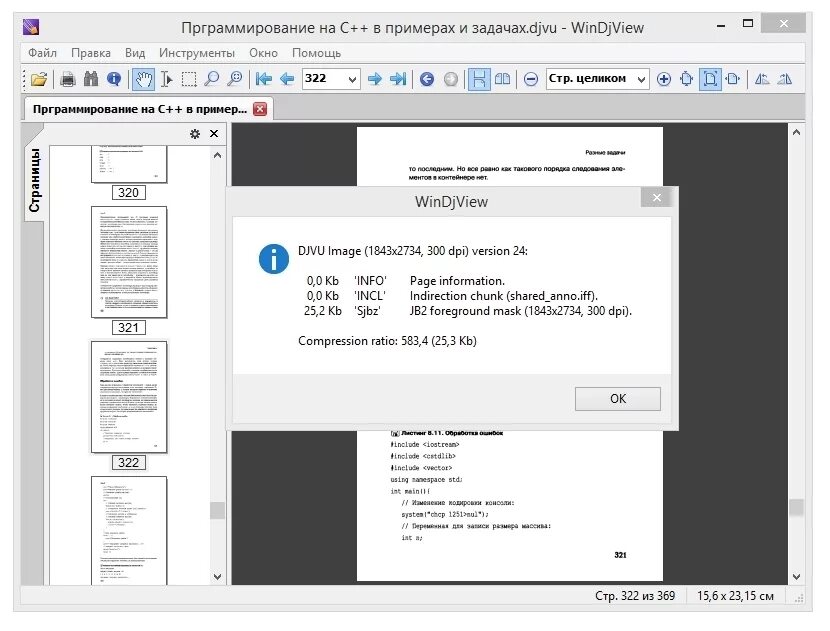Close the thumbnails side panel
Screen dimensions: 830x631
point(214,133)
